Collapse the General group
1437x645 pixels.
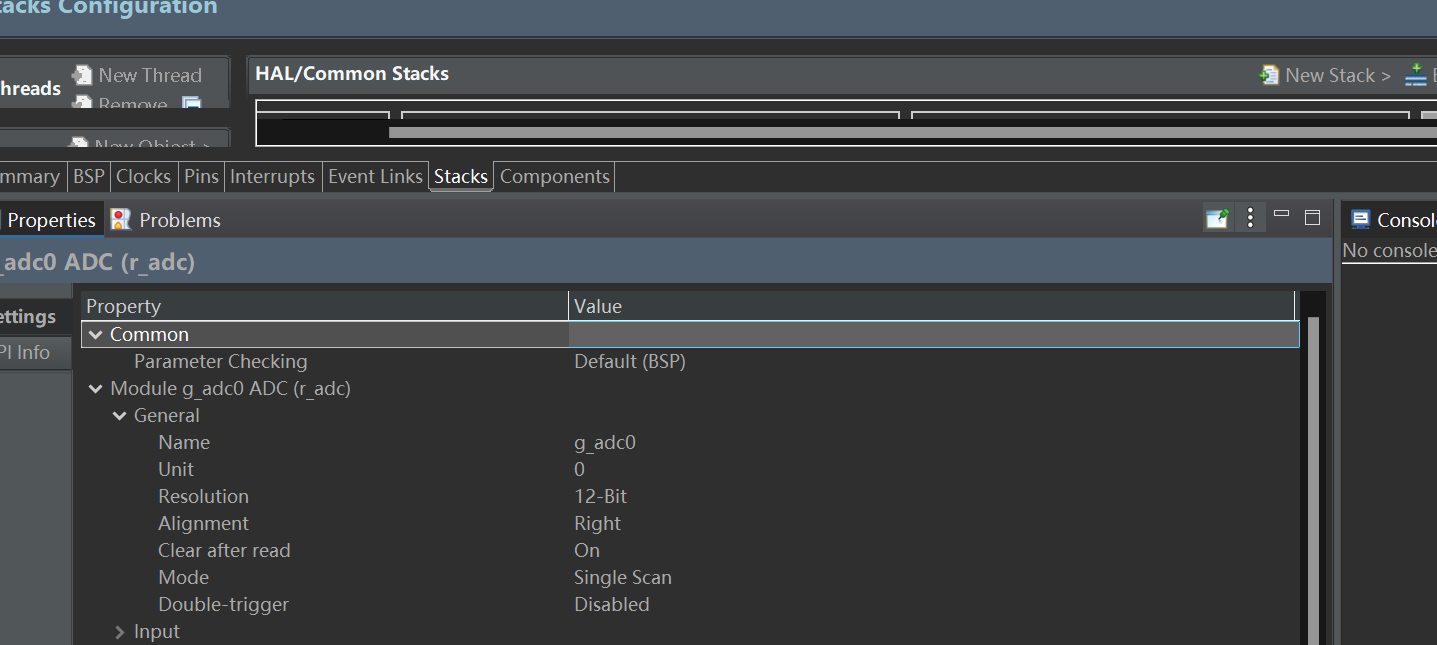(x=120, y=416)
